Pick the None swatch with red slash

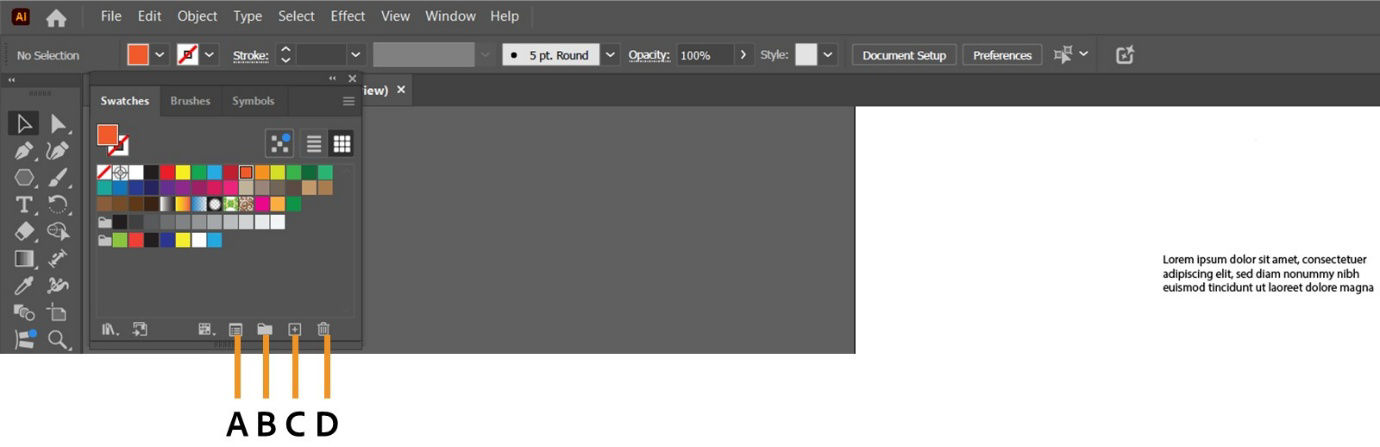104,172
